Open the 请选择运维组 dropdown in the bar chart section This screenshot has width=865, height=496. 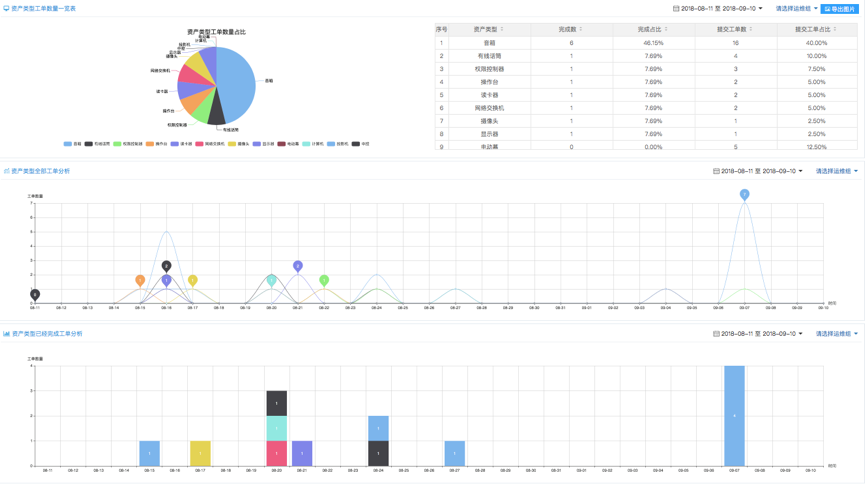pyautogui.click(x=836, y=334)
